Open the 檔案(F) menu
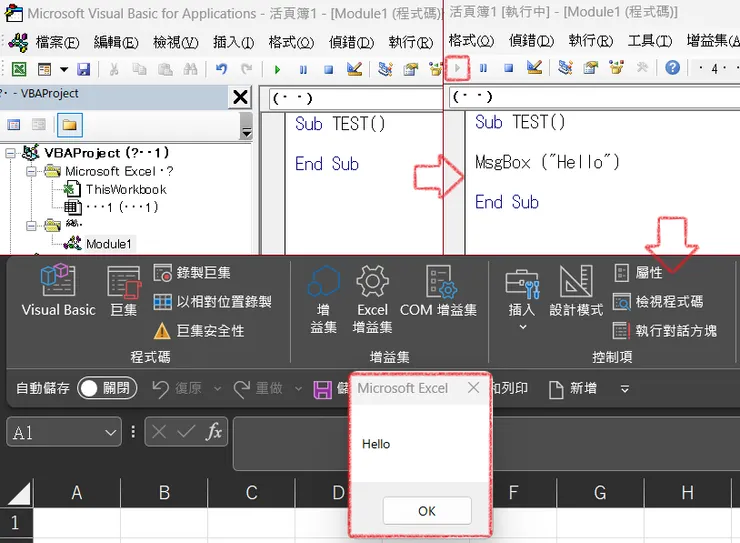This screenshot has height=543, width=740. [57, 43]
